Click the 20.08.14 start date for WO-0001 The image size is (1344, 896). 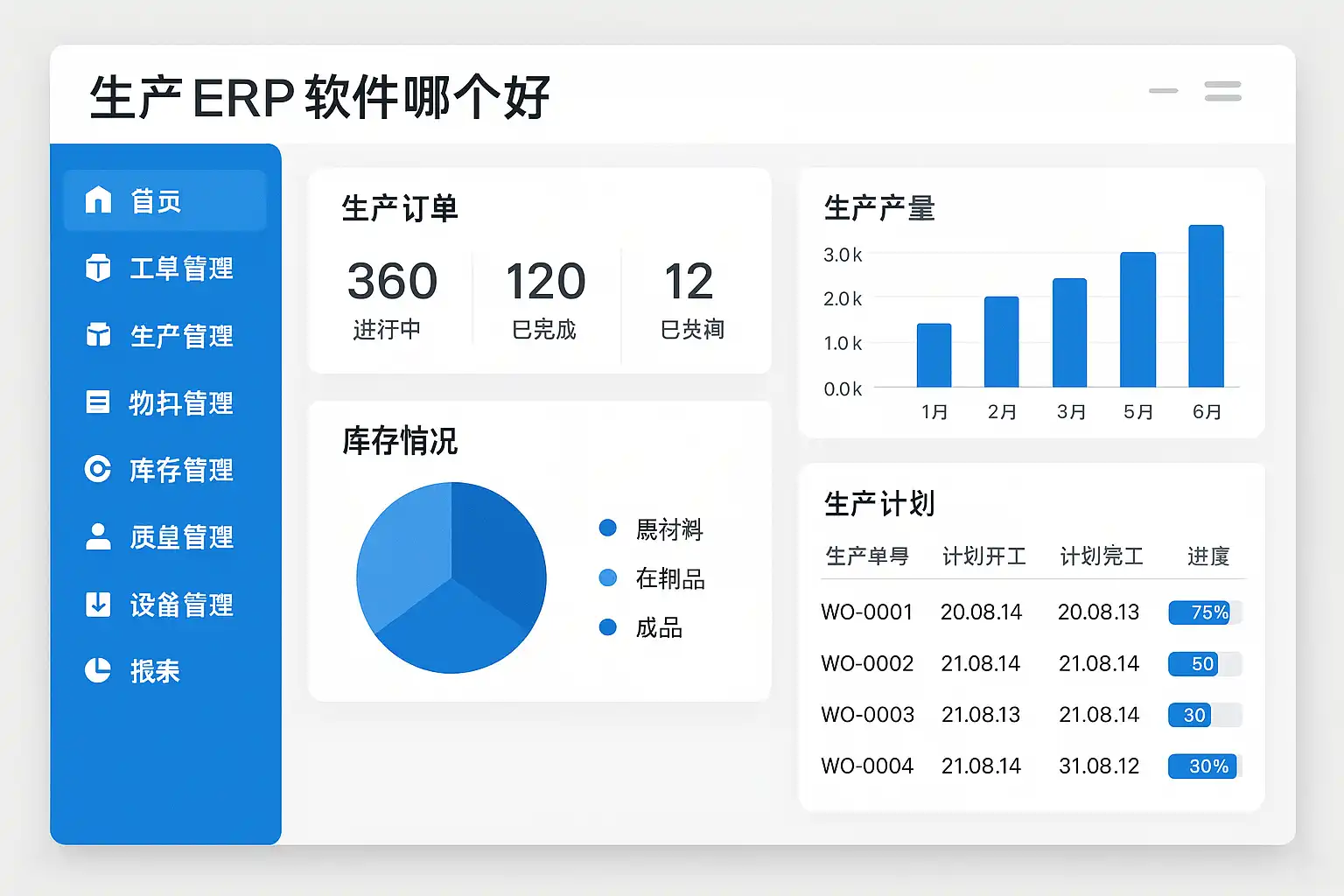tap(981, 612)
